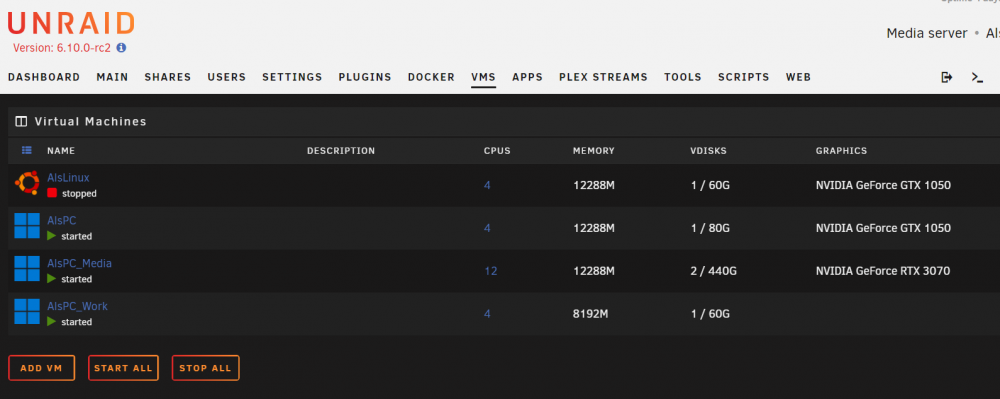Click the Ubuntu icon for AlsLinux
Screen dimensions: 1000x399
point(27,184)
